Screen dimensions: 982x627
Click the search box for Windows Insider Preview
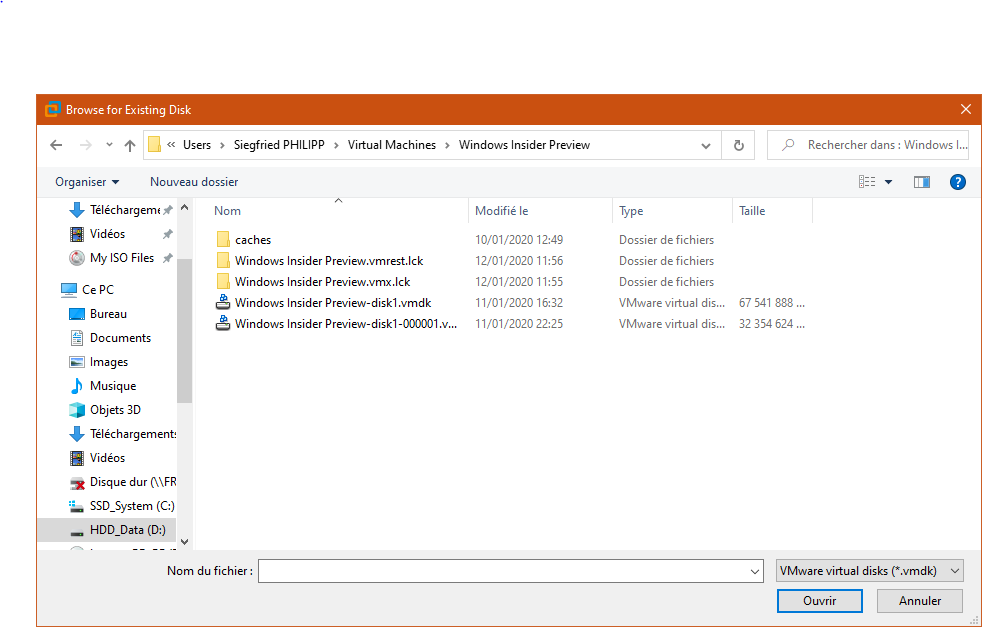pos(868,145)
